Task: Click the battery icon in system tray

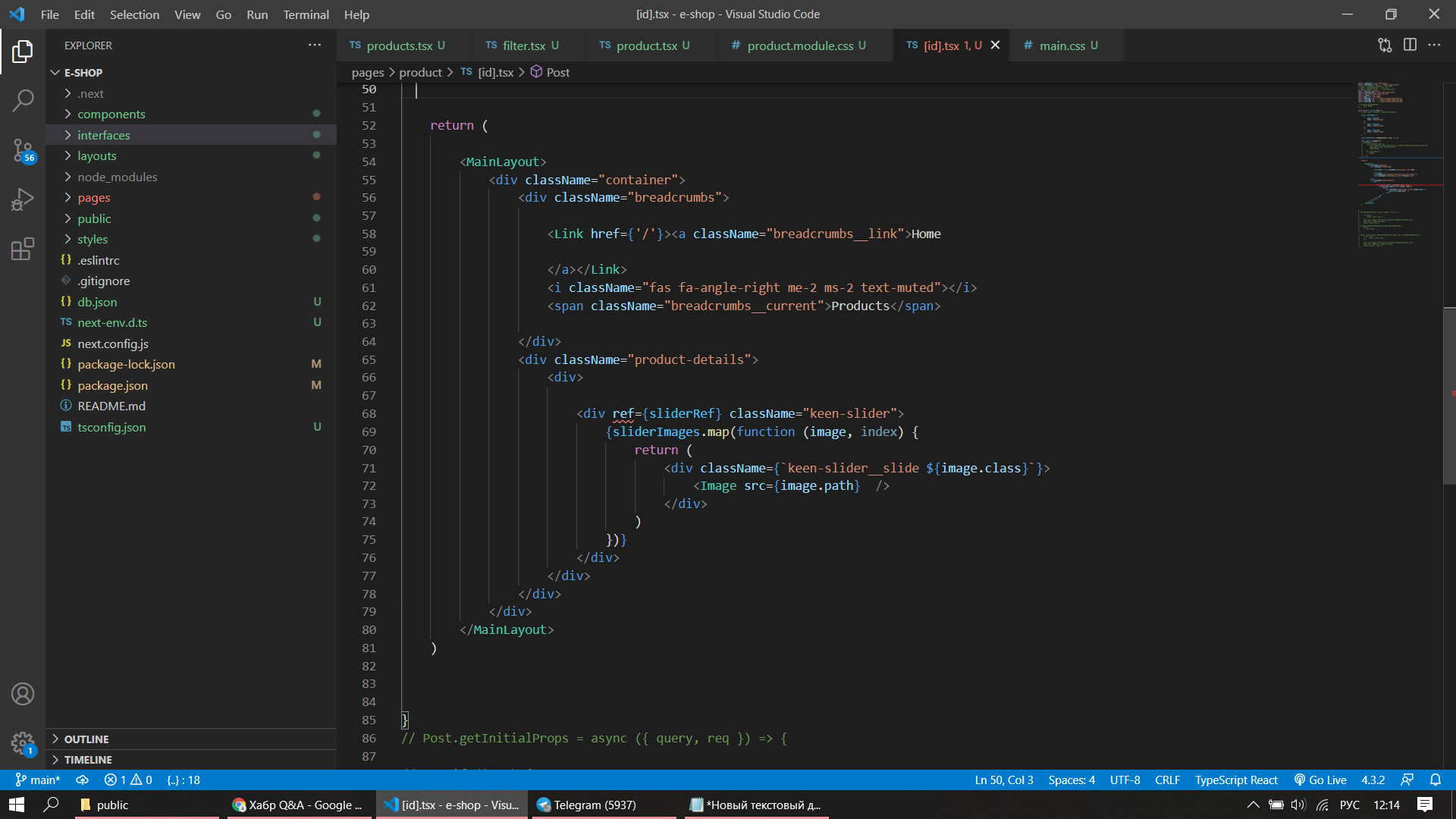Action: tap(1276, 805)
